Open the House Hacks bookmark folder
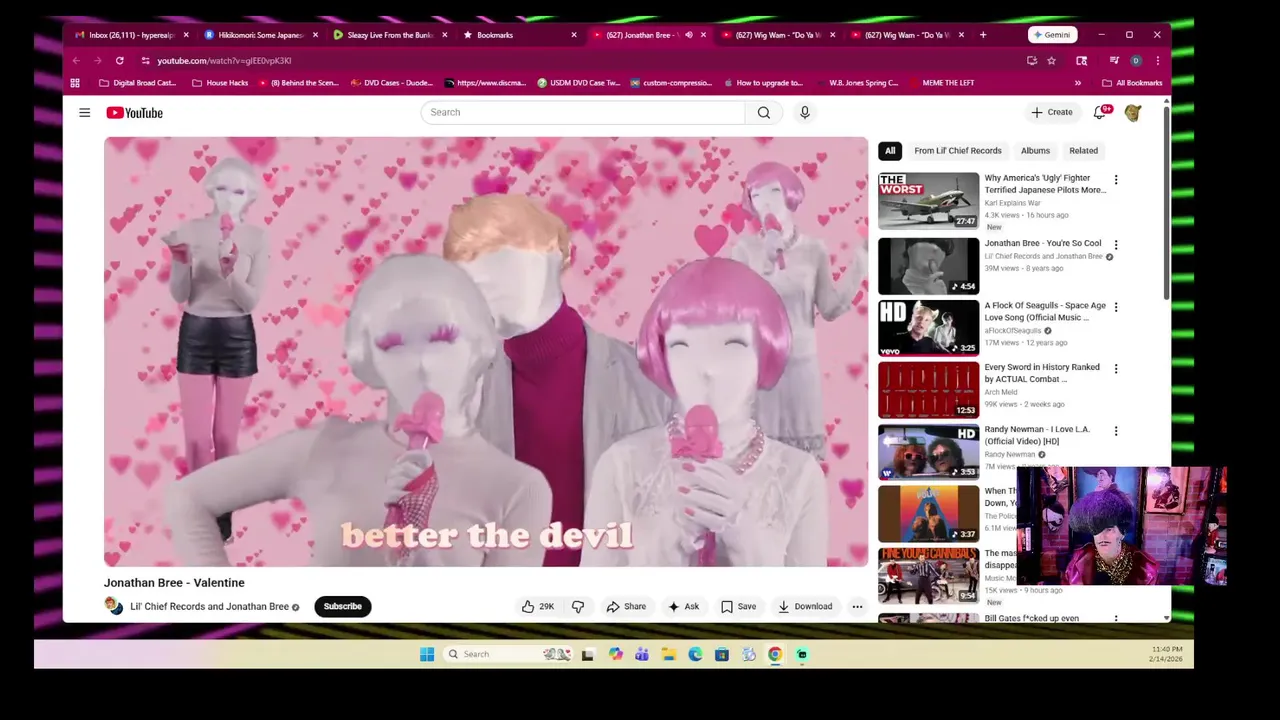 [220, 83]
